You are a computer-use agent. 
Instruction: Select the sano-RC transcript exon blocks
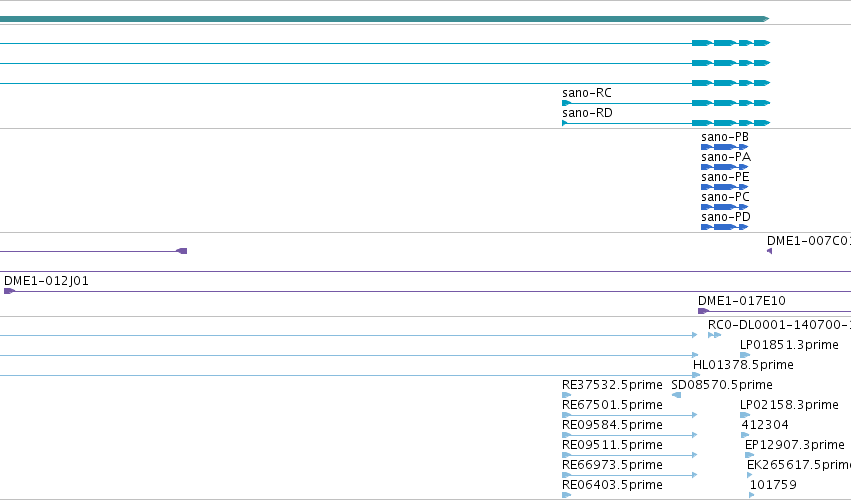[731, 103]
